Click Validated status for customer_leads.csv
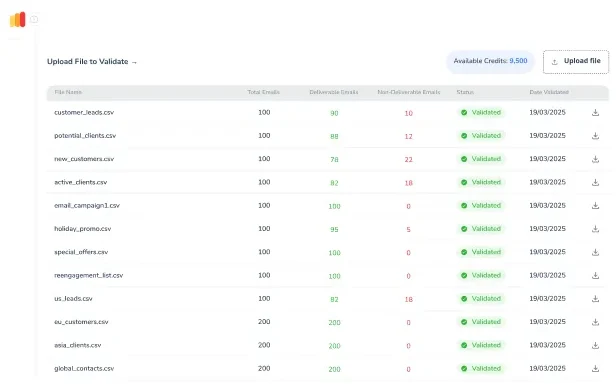This screenshot has width=616, height=386. coord(481,113)
